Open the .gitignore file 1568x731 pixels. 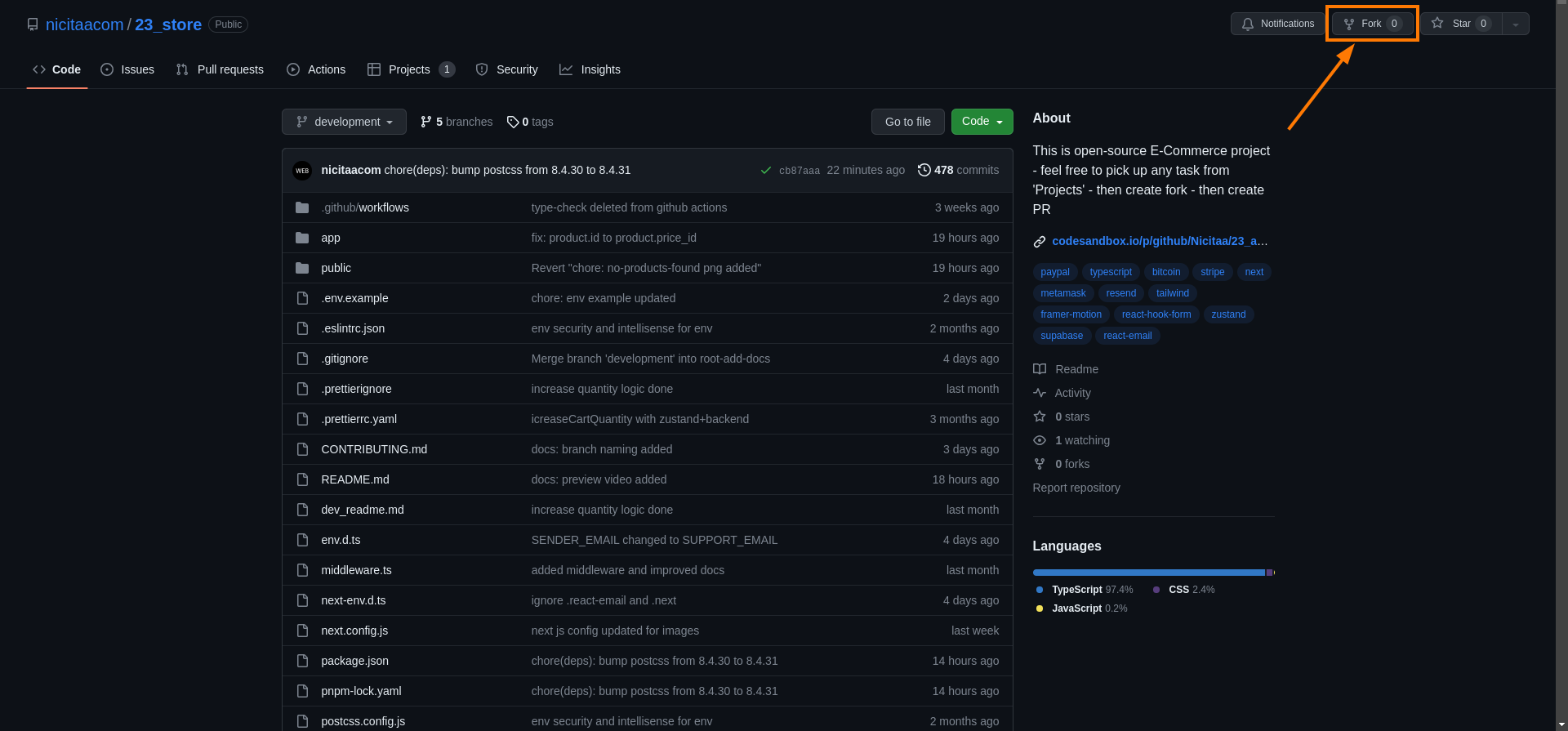tap(345, 359)
